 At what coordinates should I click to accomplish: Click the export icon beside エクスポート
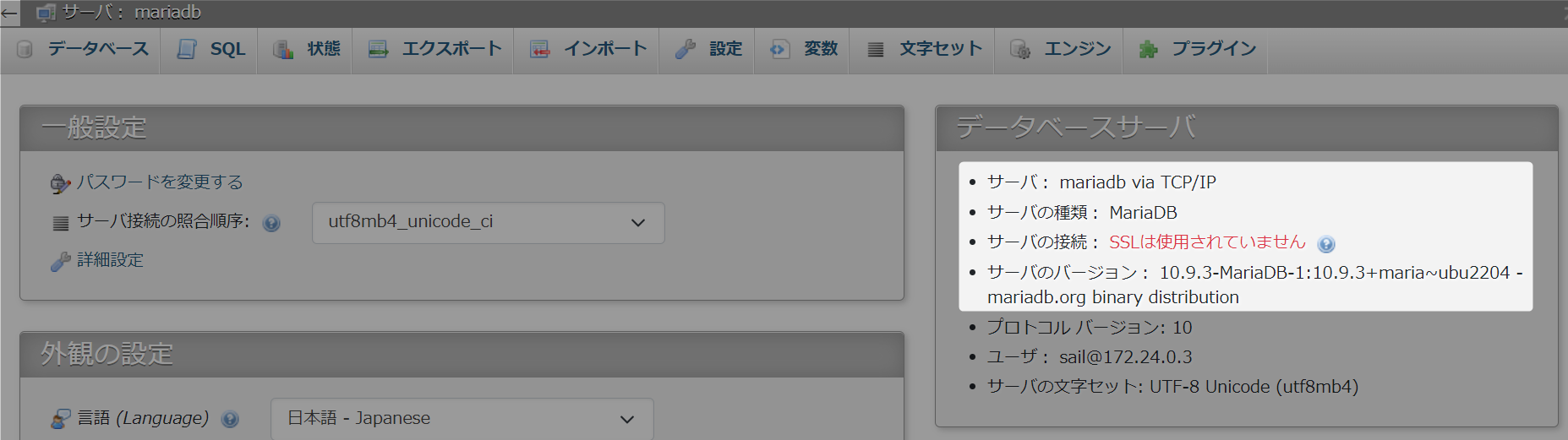379,49
